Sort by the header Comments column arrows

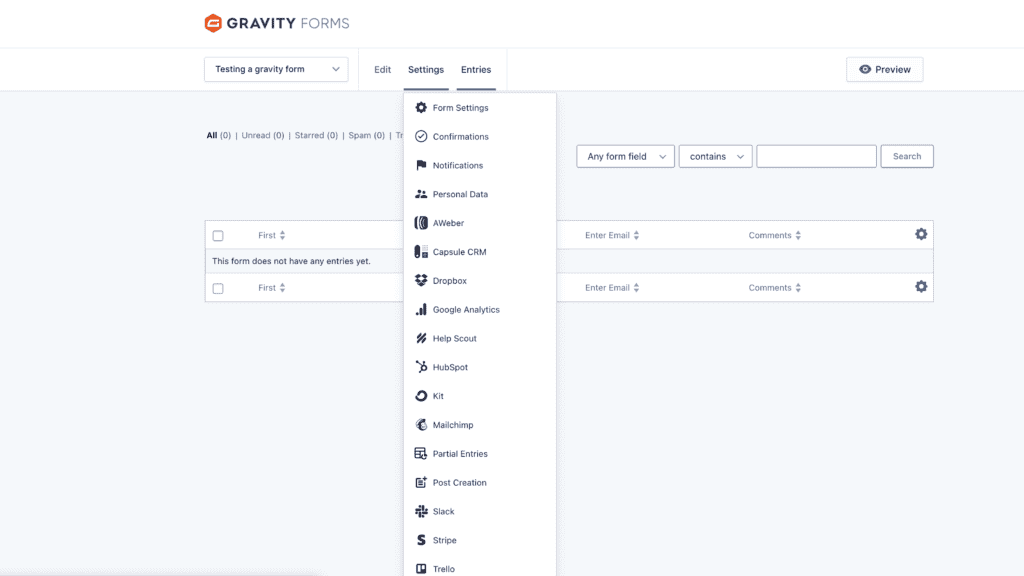[x=798, y=235]
